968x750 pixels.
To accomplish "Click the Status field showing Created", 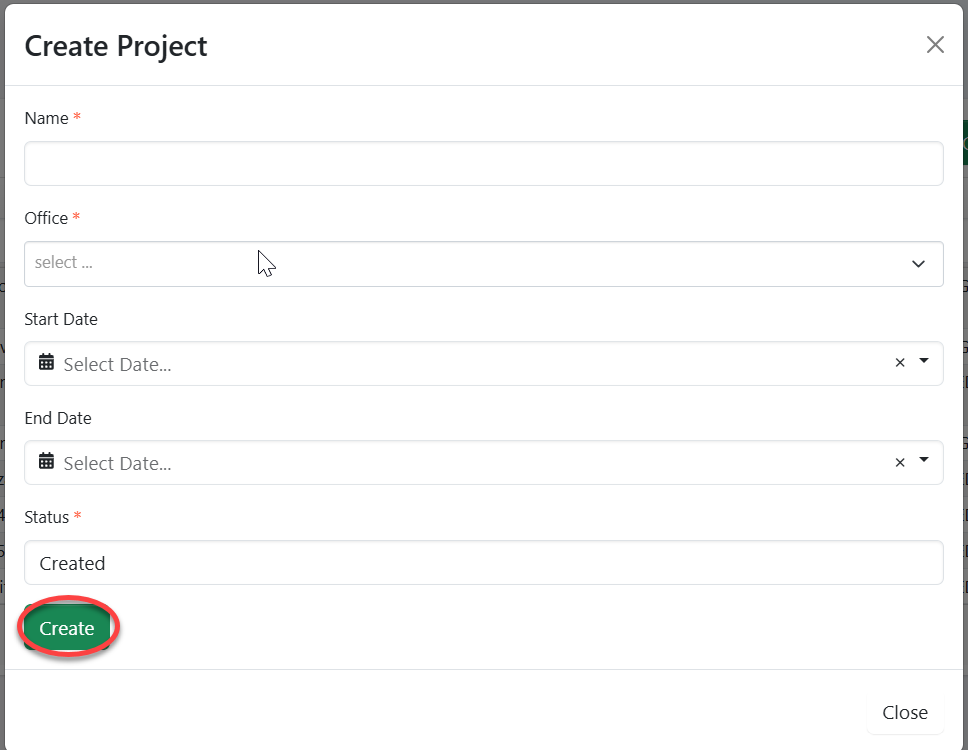I will (483, 563).
